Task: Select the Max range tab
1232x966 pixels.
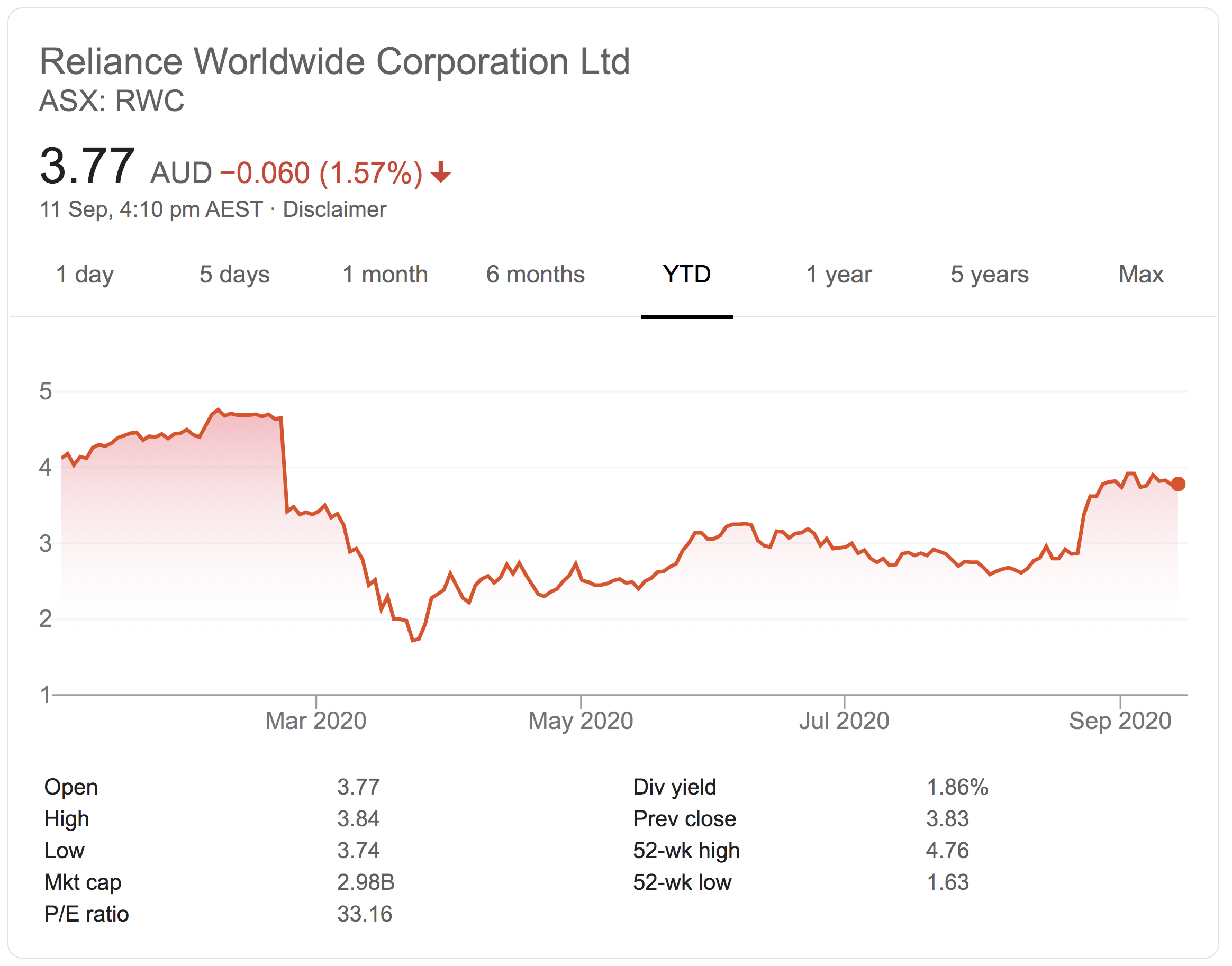Action: (x=1143, y=276)
